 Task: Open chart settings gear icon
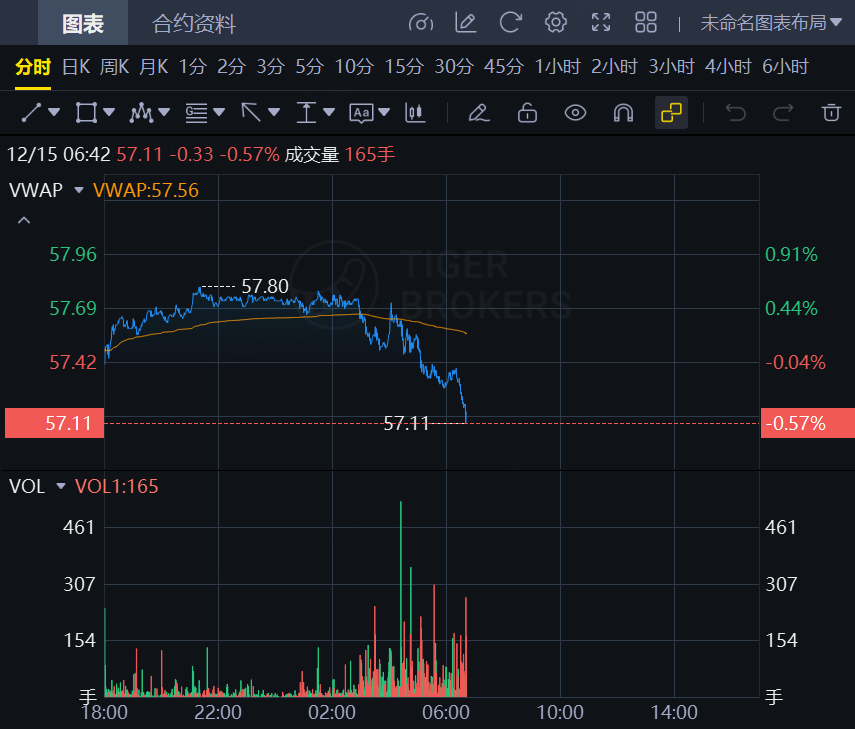tap(556, 23)
